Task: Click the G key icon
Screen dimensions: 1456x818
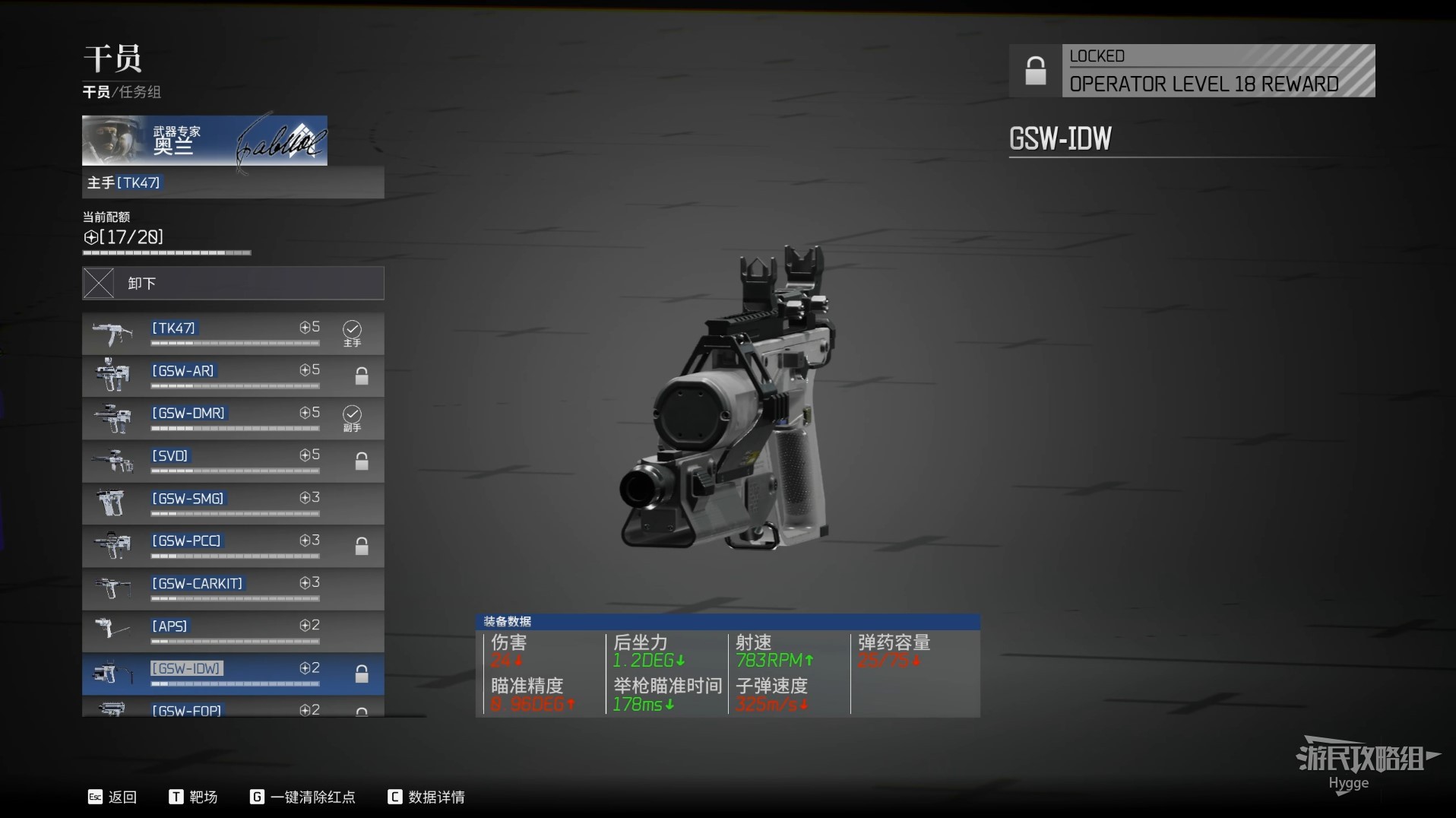Action: coord(257,797)
